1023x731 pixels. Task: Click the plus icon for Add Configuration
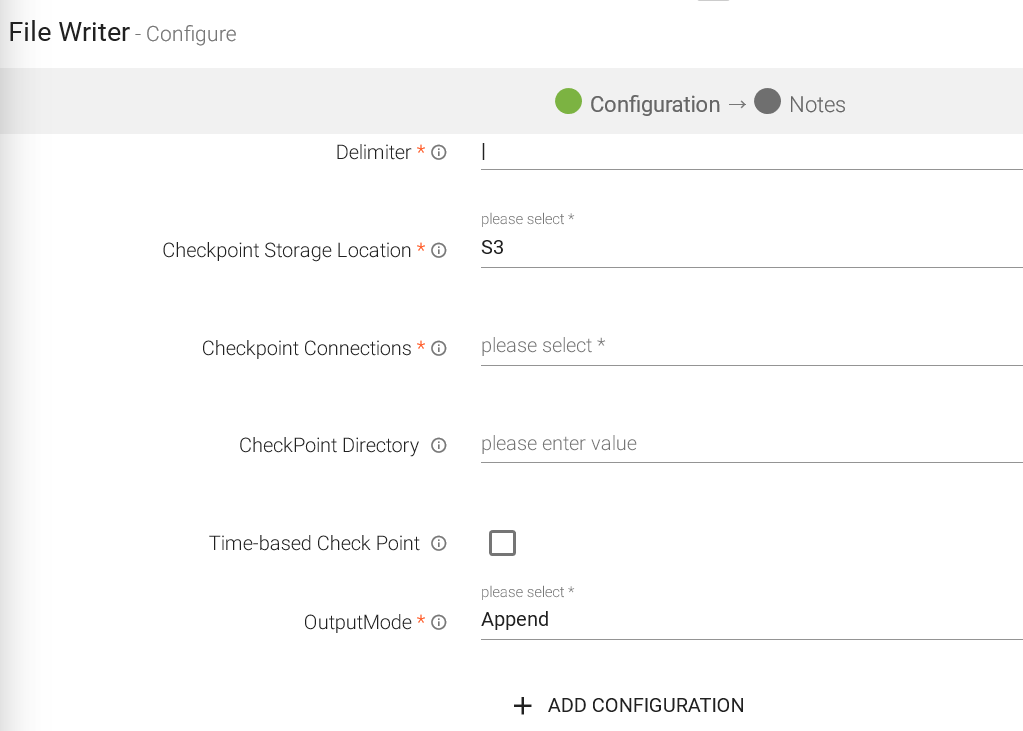tap(522, 706)
